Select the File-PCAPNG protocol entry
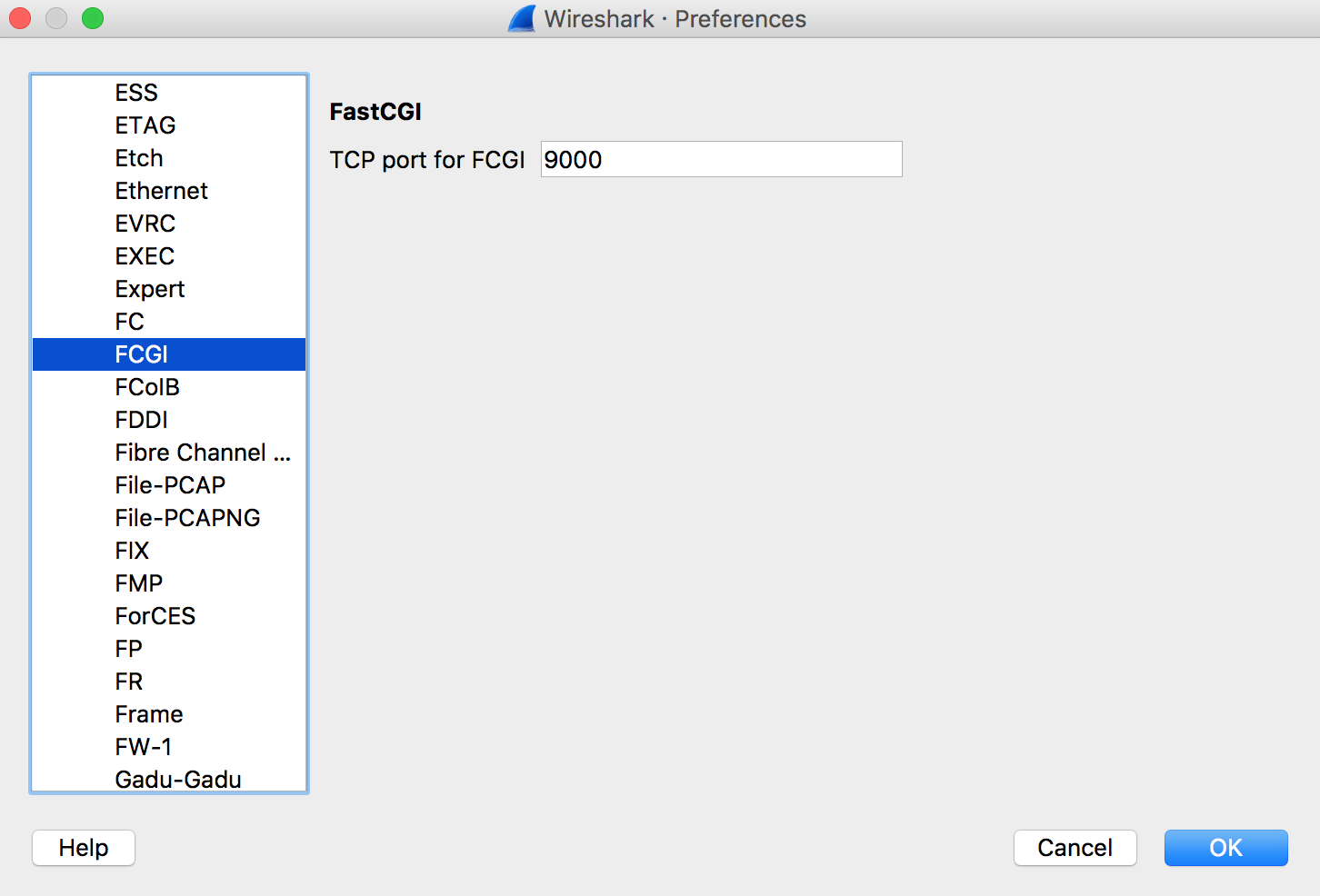 point(187,517)
